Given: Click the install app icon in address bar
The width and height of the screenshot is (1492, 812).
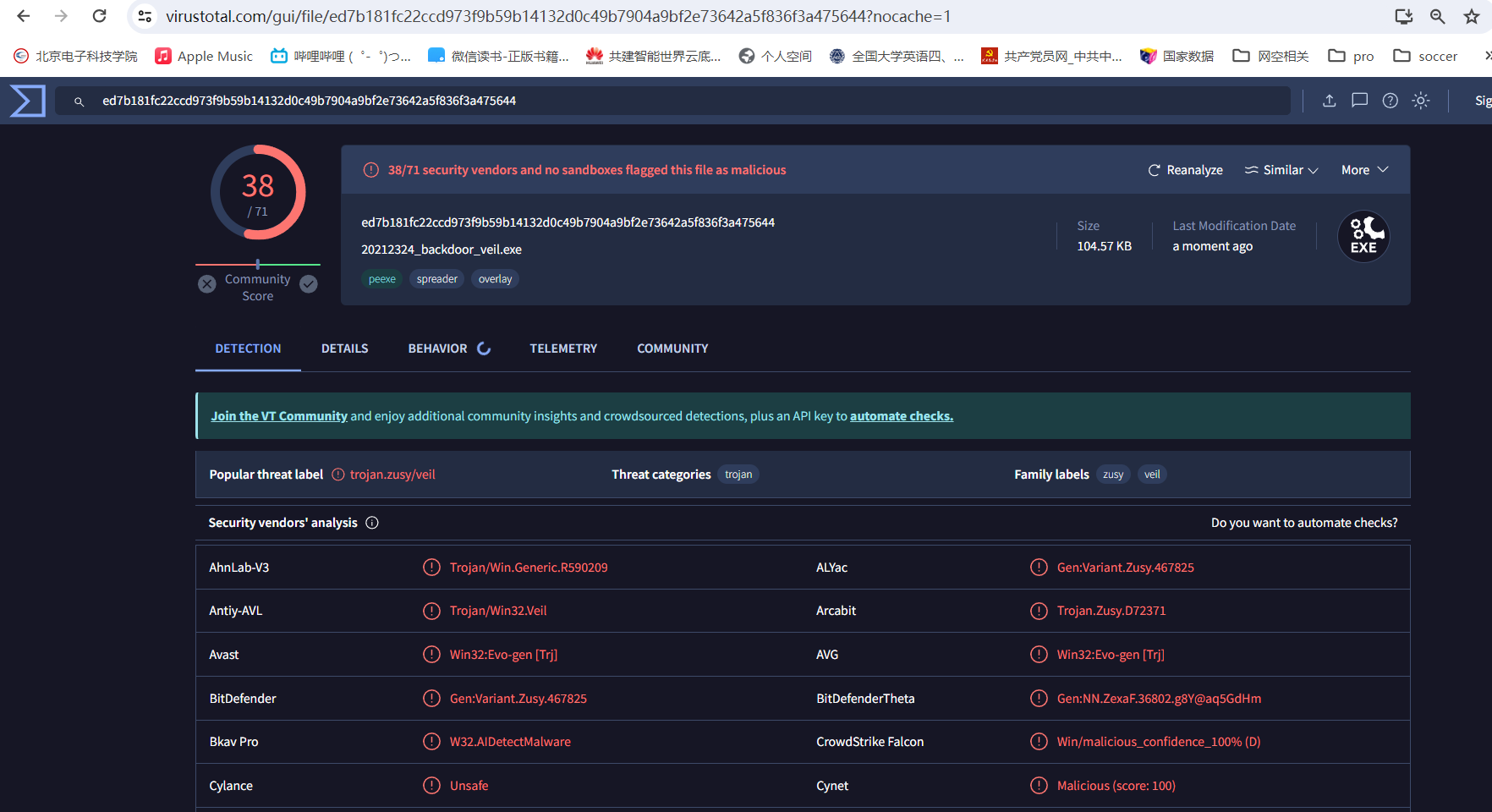Looking at the screenshot, I should point(1403,16).
